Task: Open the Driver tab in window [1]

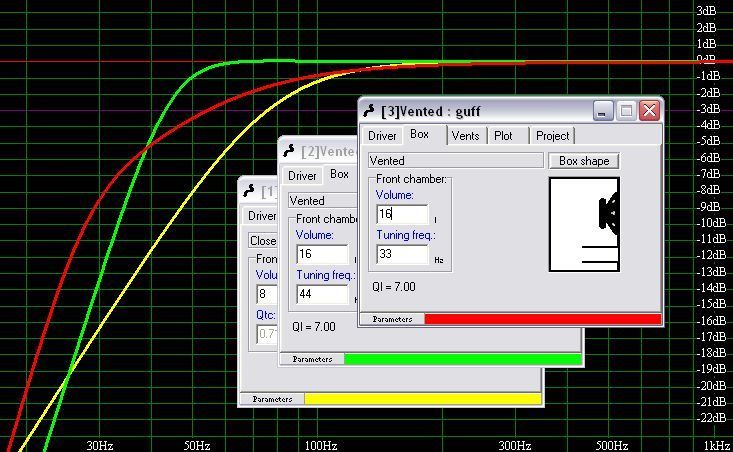Action: [261, 216]
